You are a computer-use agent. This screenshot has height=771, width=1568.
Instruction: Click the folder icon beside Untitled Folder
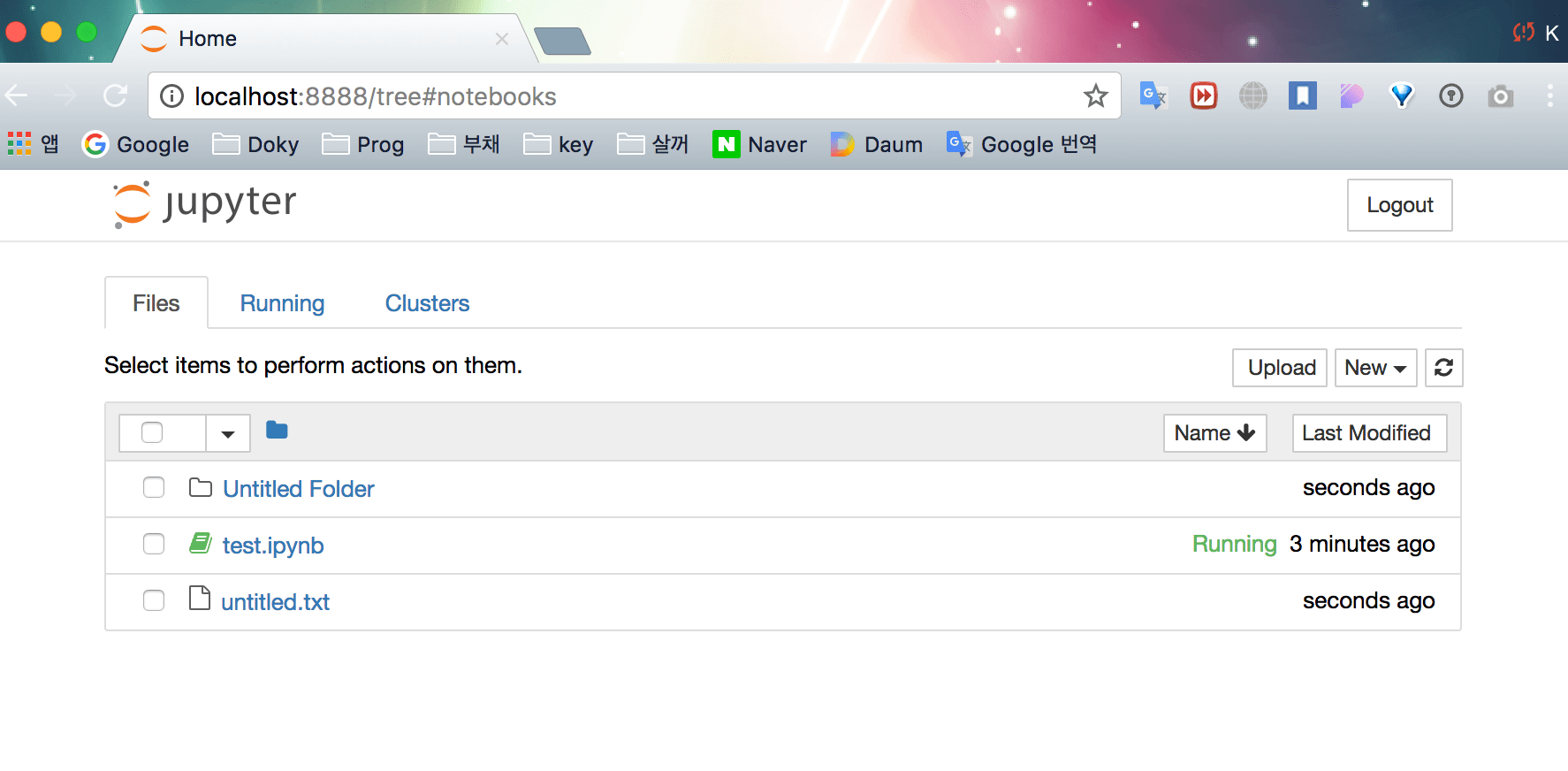[201, 487]
